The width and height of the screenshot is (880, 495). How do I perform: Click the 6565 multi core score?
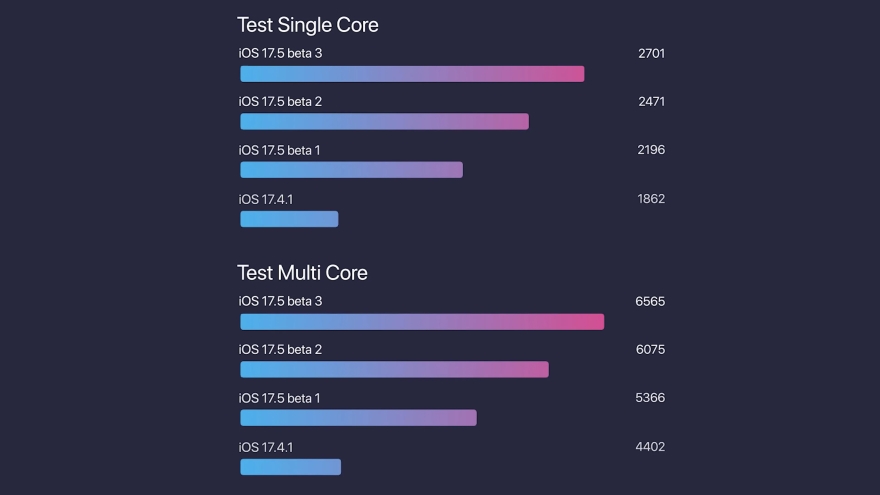click(x=650, y=301)
